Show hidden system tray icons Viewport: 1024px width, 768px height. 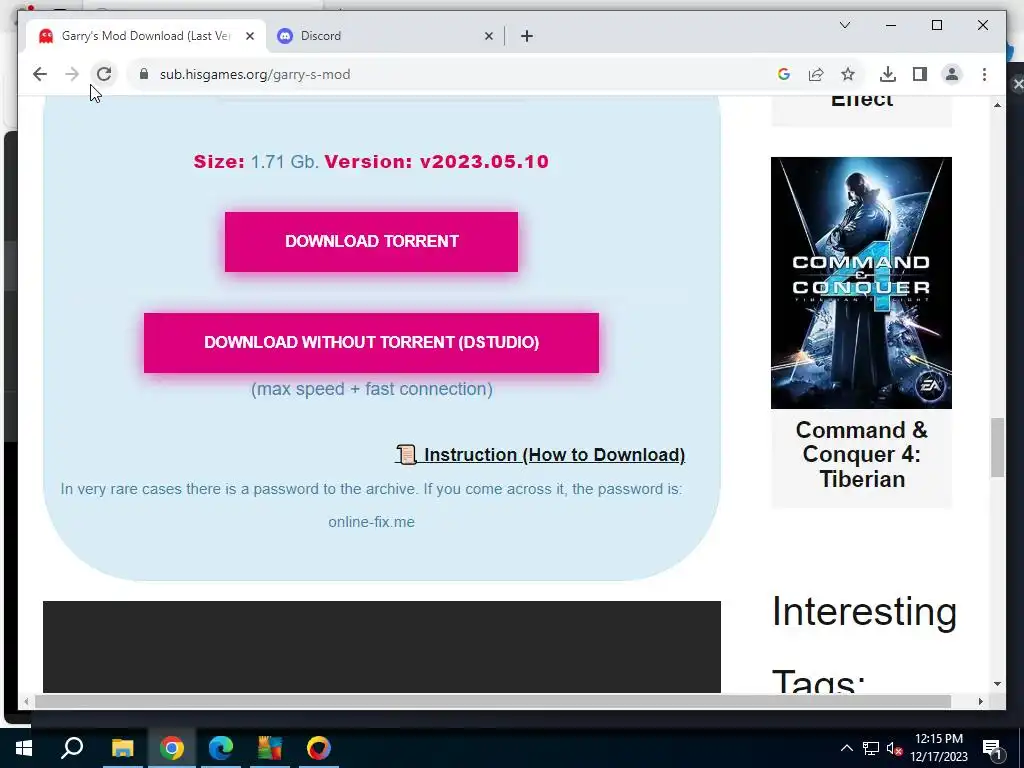coord(846,748)
